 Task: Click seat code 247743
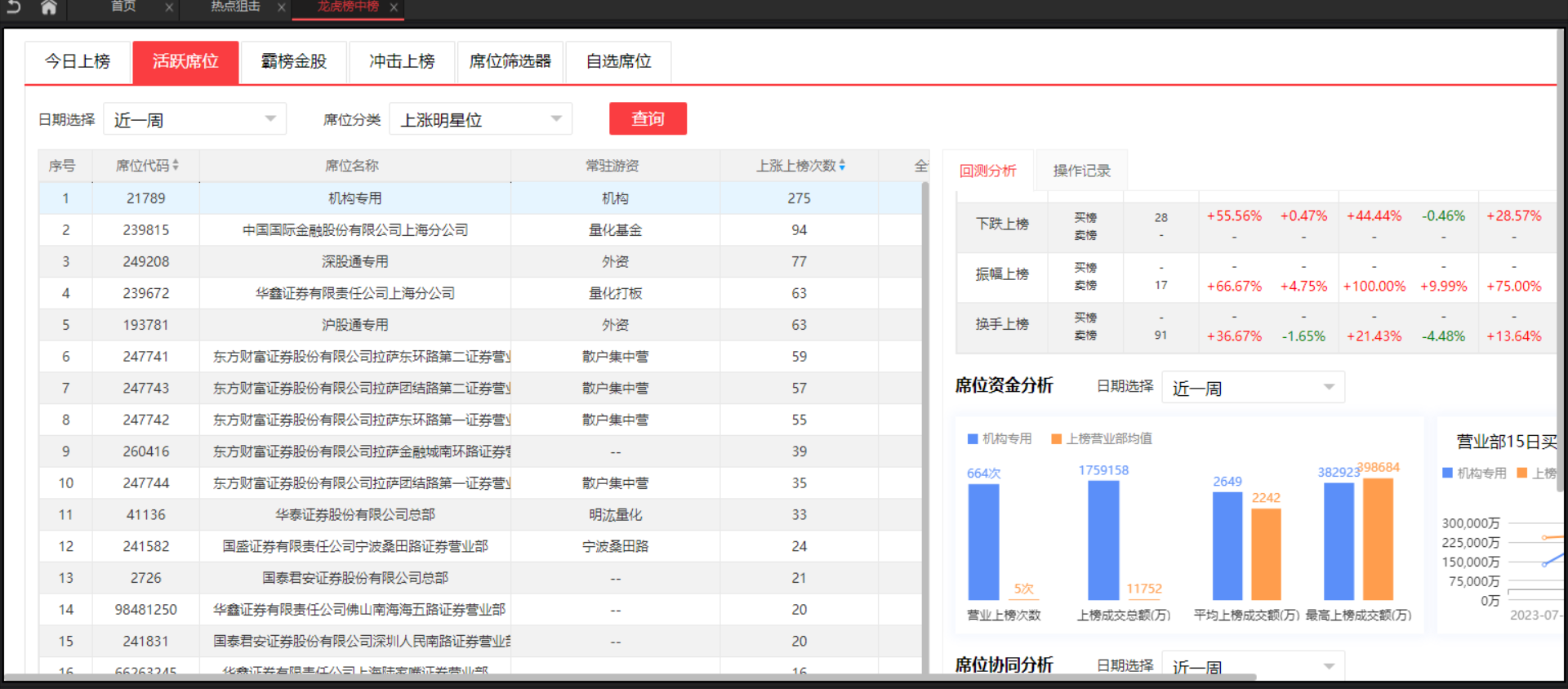146,389
